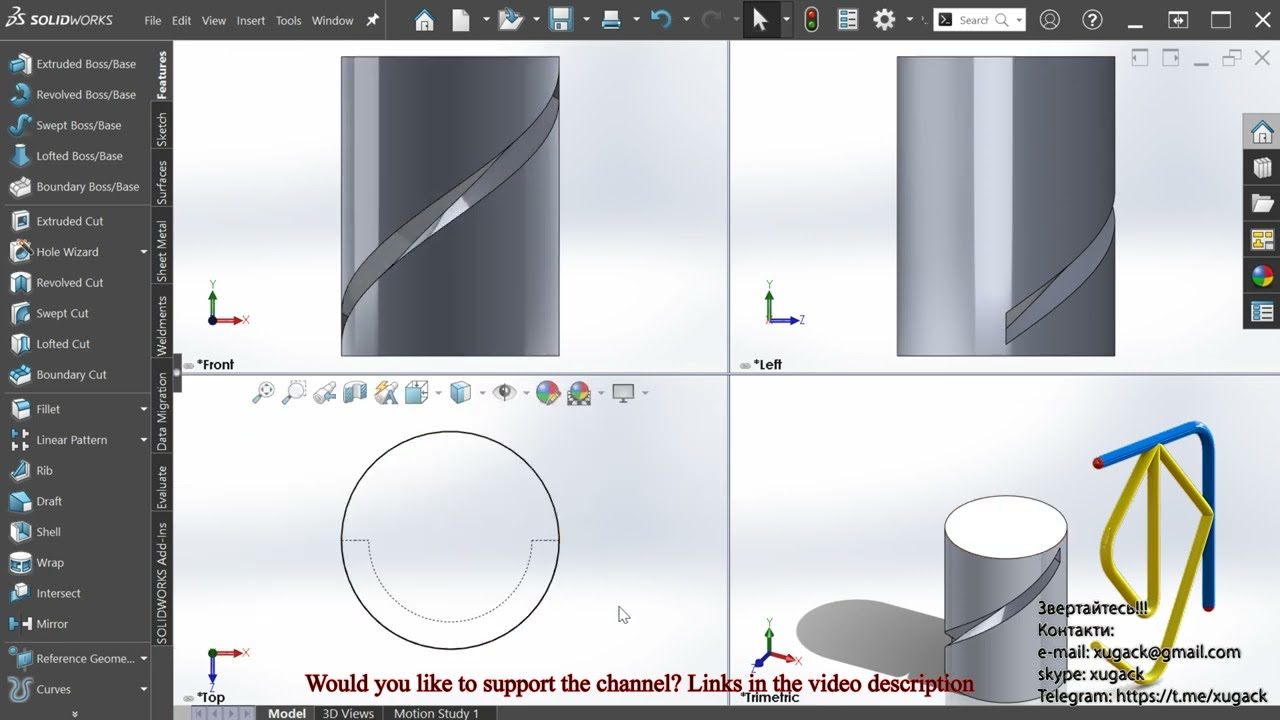Select the Boundary Boss/Base tool
The width and height of the screenshot is (1280, 720).
(75, 187)
